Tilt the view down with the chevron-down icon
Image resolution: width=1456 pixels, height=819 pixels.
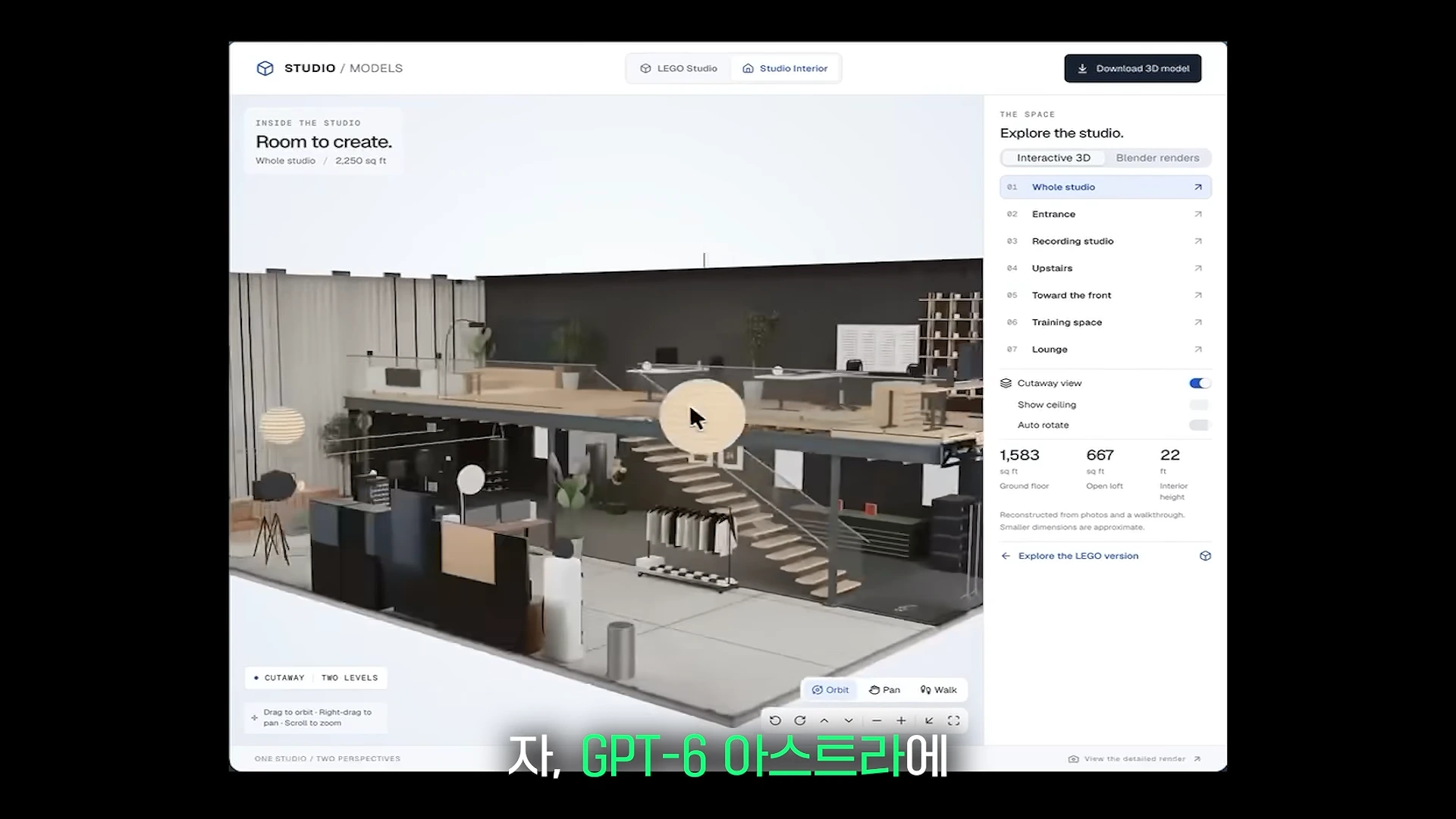click(849, 720)
